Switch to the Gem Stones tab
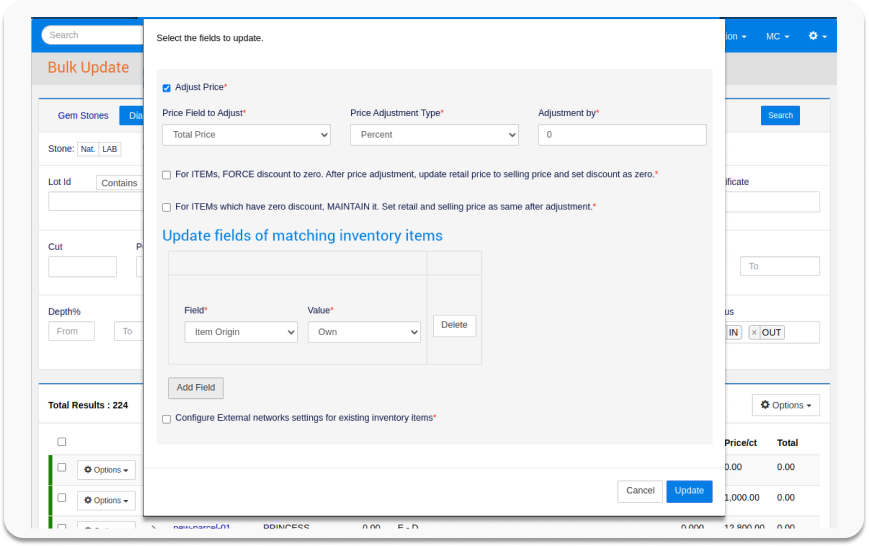The image size is (869, 546). [x=83, y=116]
